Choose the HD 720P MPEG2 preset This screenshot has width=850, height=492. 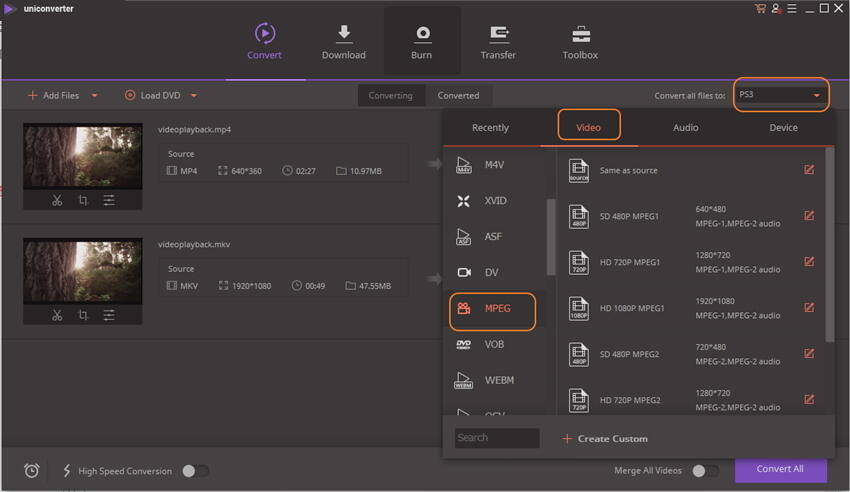point(691,399)
